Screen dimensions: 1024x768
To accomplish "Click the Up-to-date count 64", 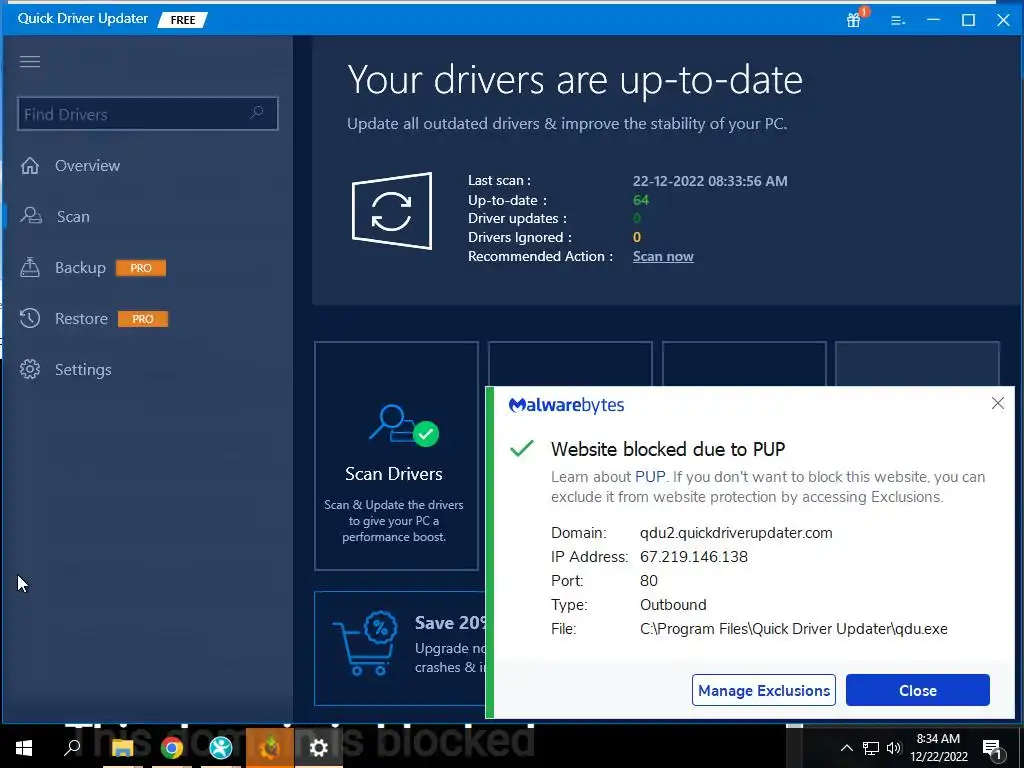I will [641, 200].
